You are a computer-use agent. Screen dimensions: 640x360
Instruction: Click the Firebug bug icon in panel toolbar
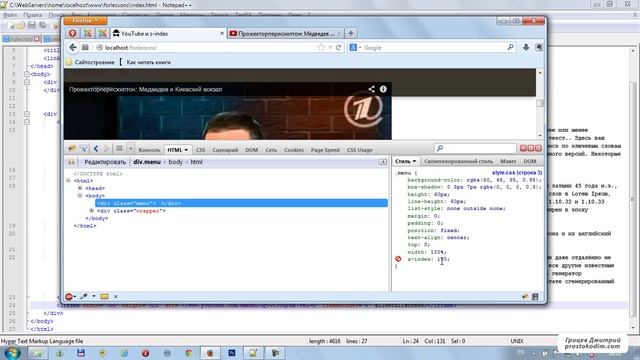72,149
